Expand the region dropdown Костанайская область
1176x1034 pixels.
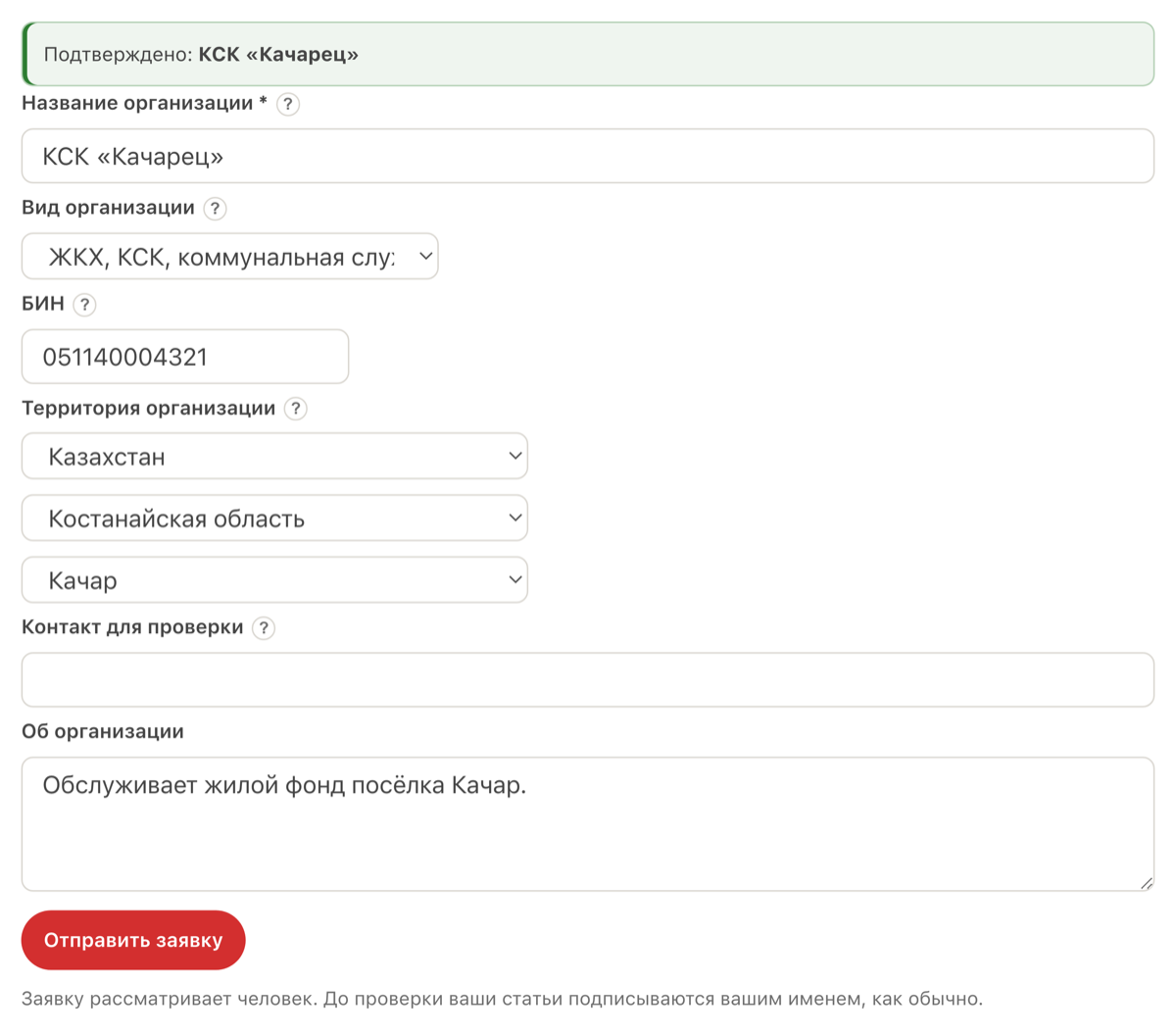pyautogui.click(x=274, y=518)
